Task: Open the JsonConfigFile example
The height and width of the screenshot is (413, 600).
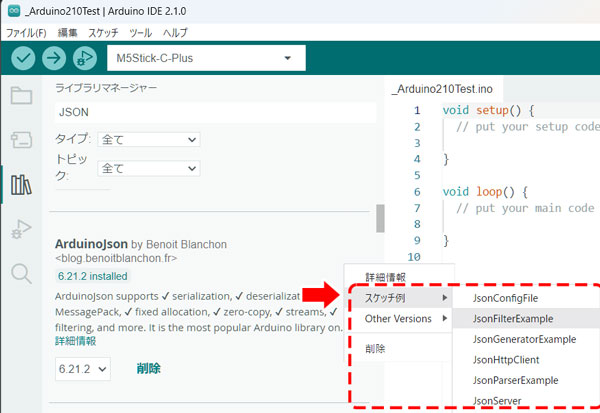Action: pos(505,298)
